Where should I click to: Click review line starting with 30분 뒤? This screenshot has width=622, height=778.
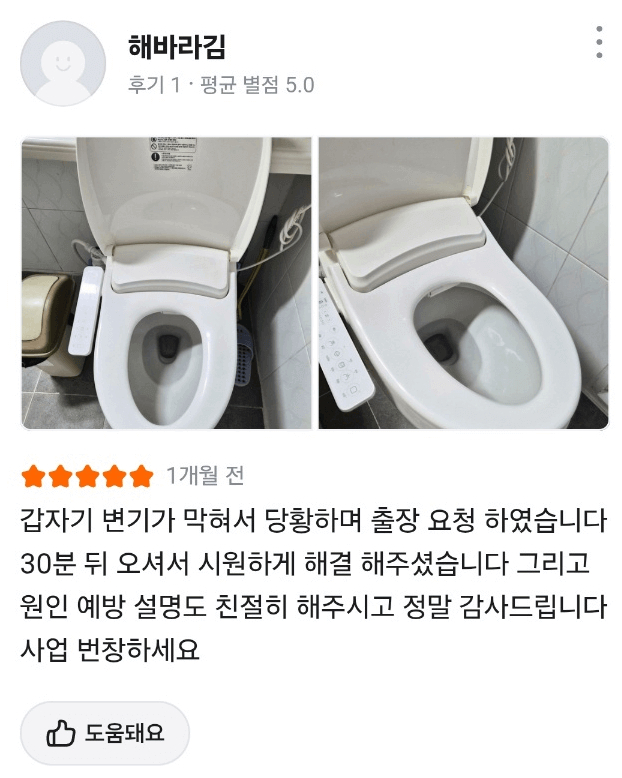pos(305,563)
